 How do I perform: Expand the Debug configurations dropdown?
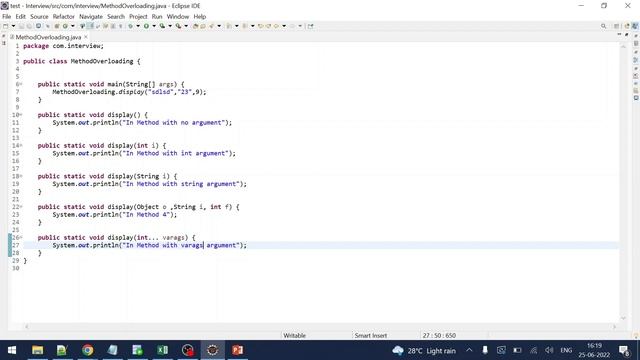click(138, 26)
